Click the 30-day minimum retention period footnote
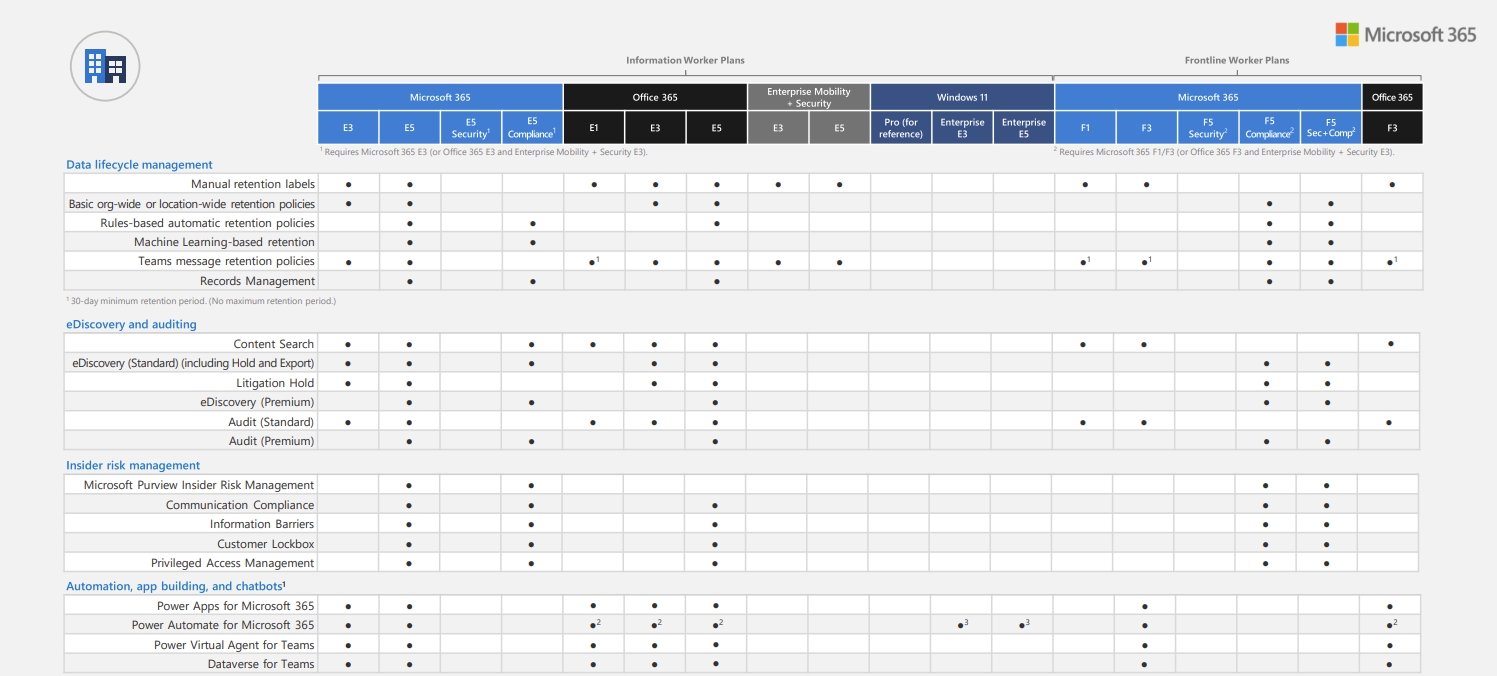Screen dimensions: 1497x676 [x=201, y=300]
